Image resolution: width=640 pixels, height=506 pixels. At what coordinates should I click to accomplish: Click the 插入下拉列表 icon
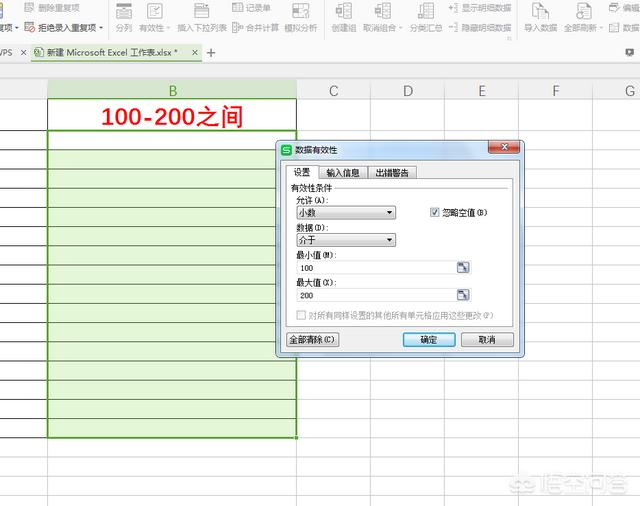[201, 11]
